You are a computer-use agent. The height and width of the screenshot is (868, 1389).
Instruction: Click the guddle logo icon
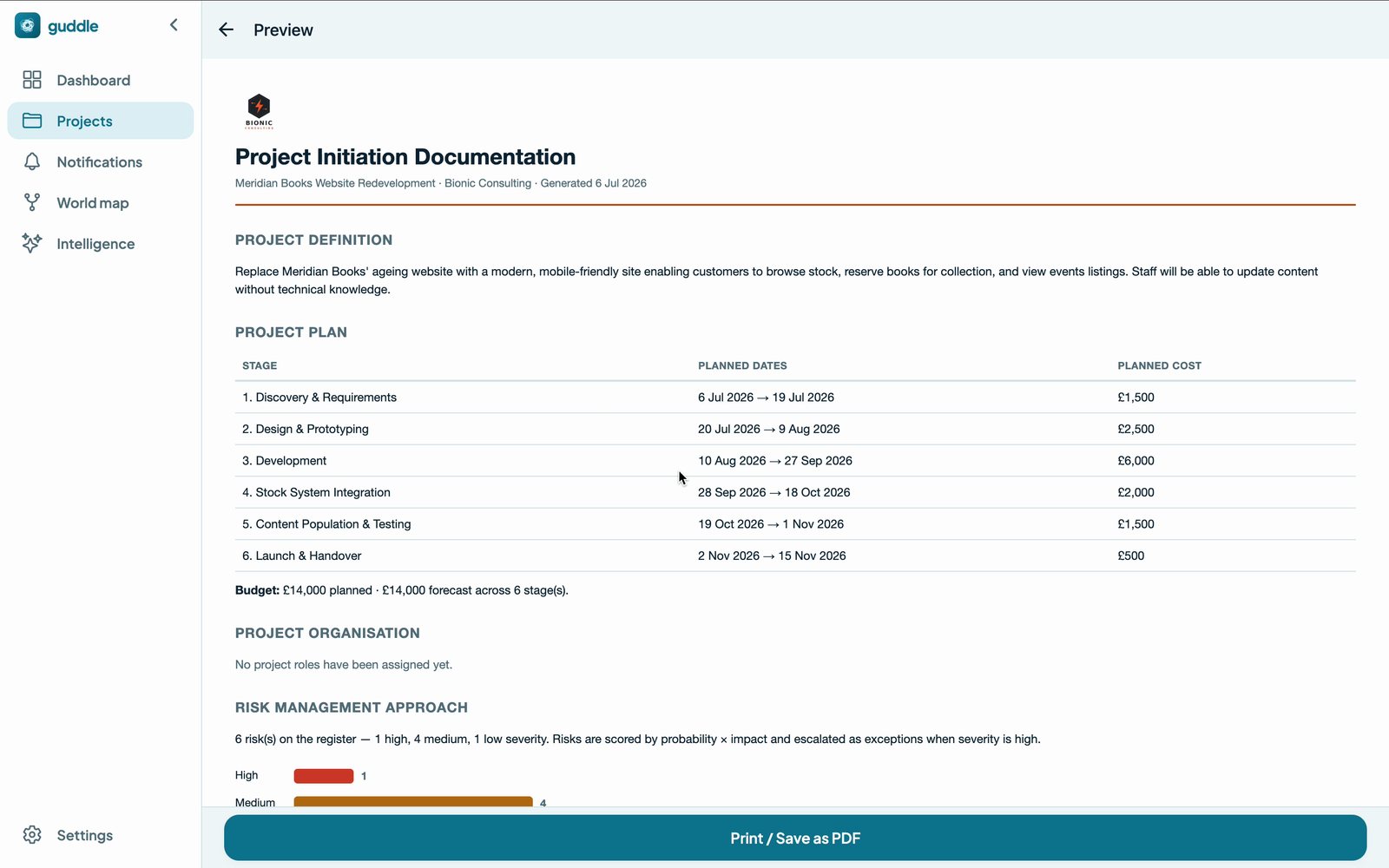pyautogui.click(x=28, y=26)
